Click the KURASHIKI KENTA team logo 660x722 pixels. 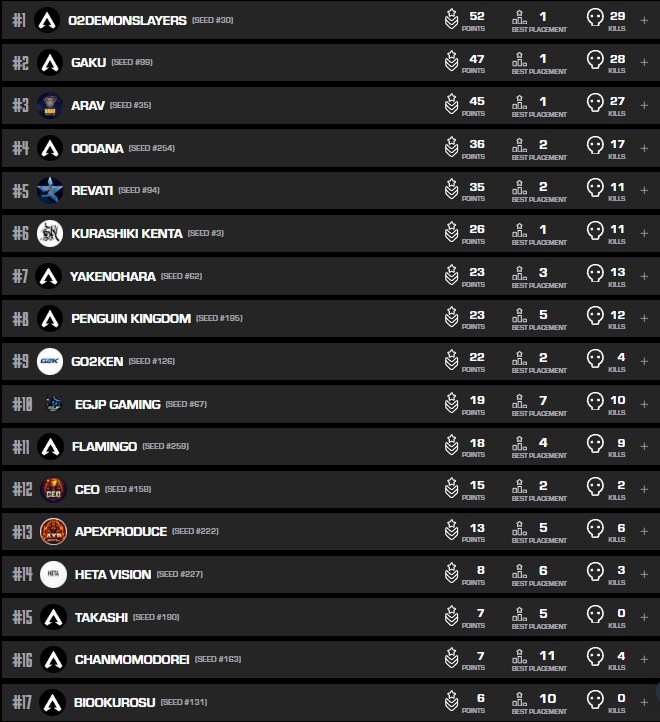50,233
